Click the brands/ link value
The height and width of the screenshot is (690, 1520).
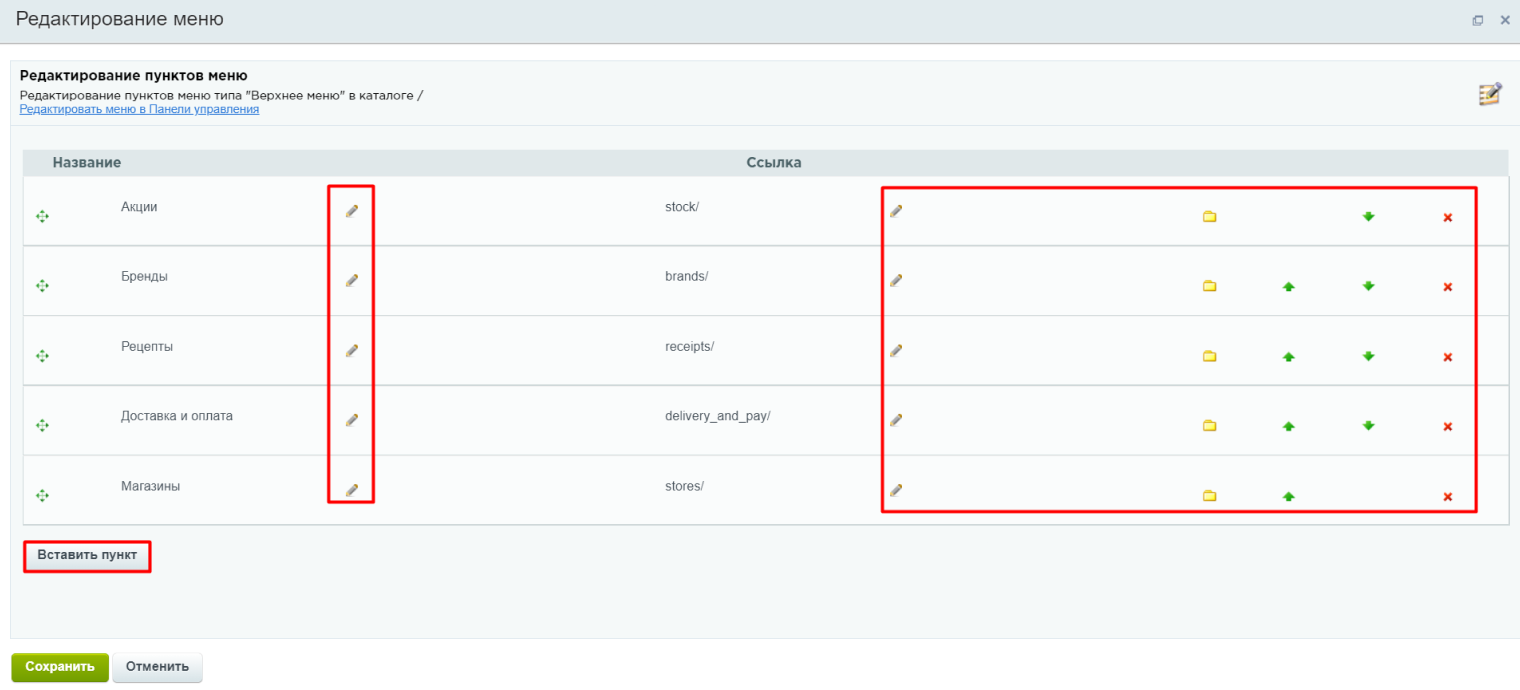pyautogui.click(x=686, y=276)
